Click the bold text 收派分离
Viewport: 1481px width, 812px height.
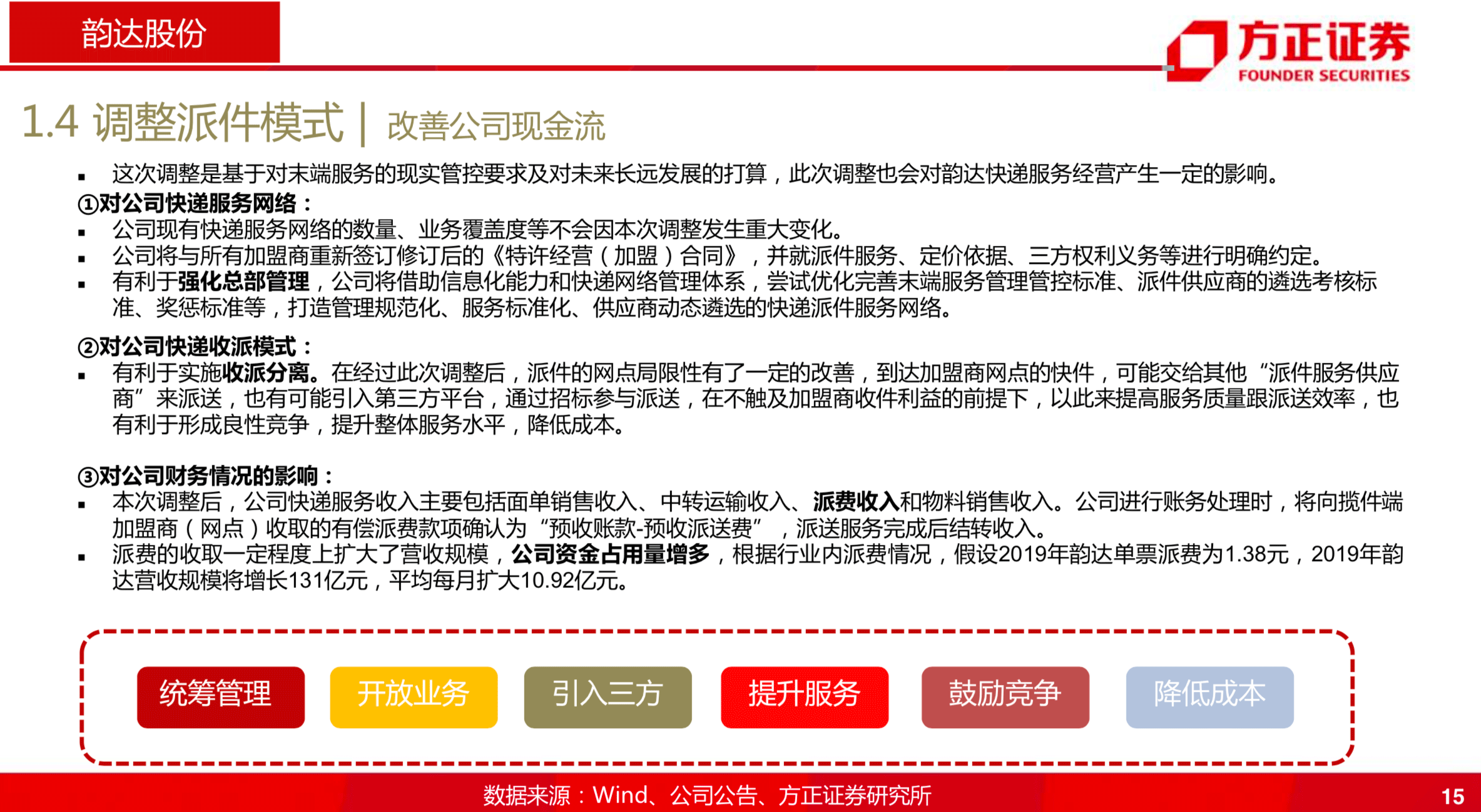coord(265,373)
